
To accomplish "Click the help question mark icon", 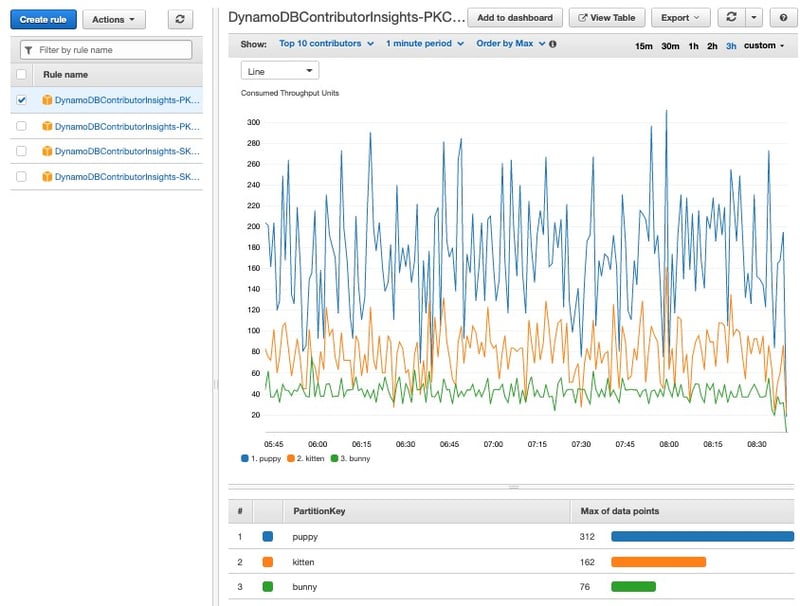I will [782, 18].
